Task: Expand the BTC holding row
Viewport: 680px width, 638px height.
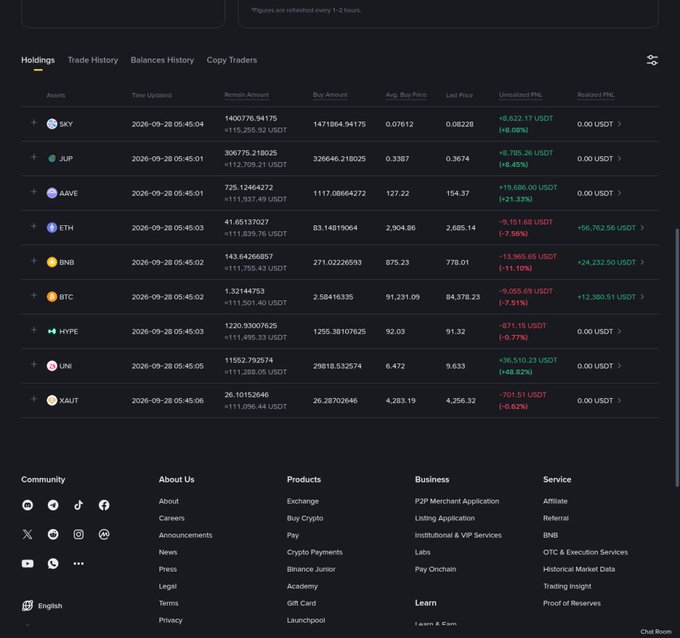Action: tap(33, 295)
